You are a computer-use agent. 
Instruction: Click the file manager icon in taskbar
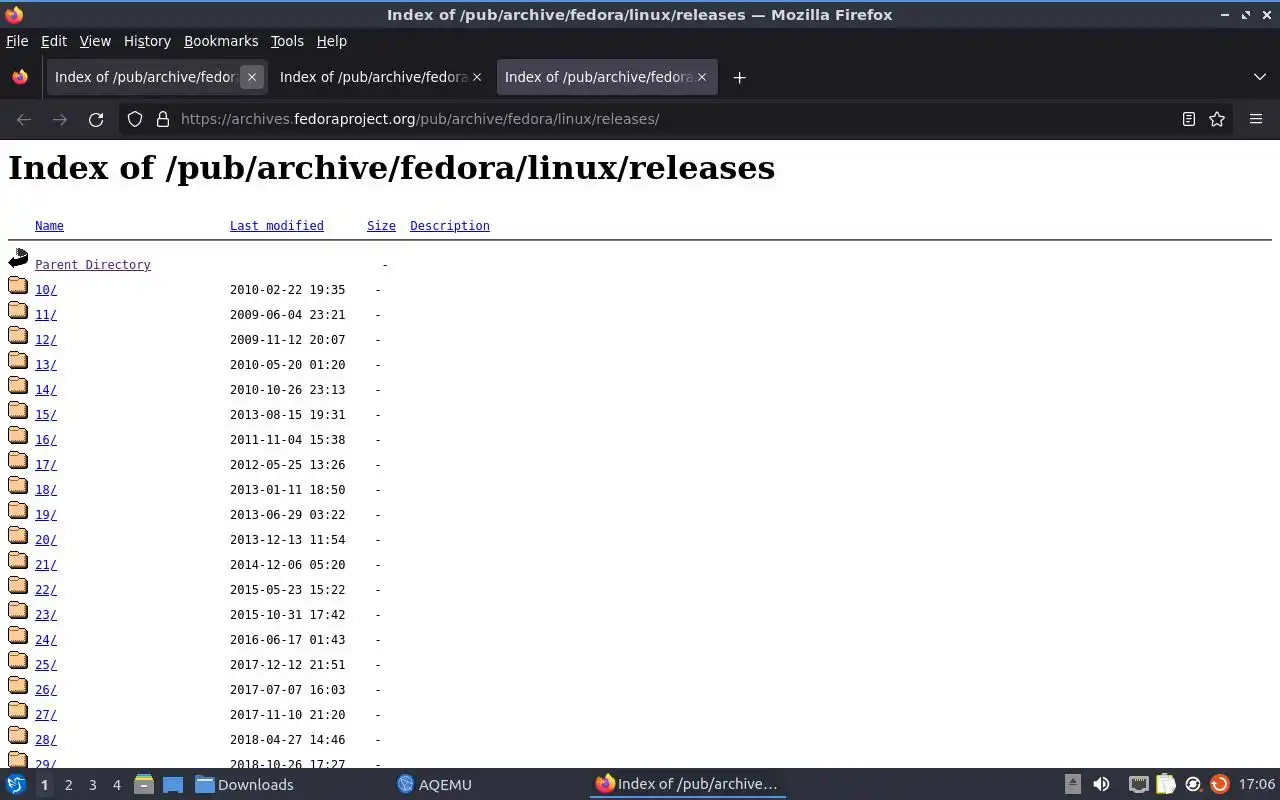(143, 784)
